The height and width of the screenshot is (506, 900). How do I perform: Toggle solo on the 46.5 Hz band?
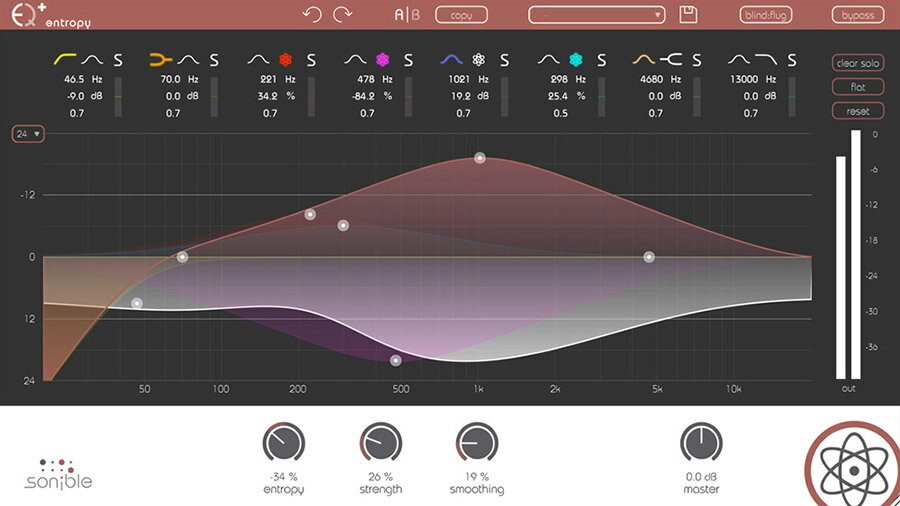pos(118,60)
